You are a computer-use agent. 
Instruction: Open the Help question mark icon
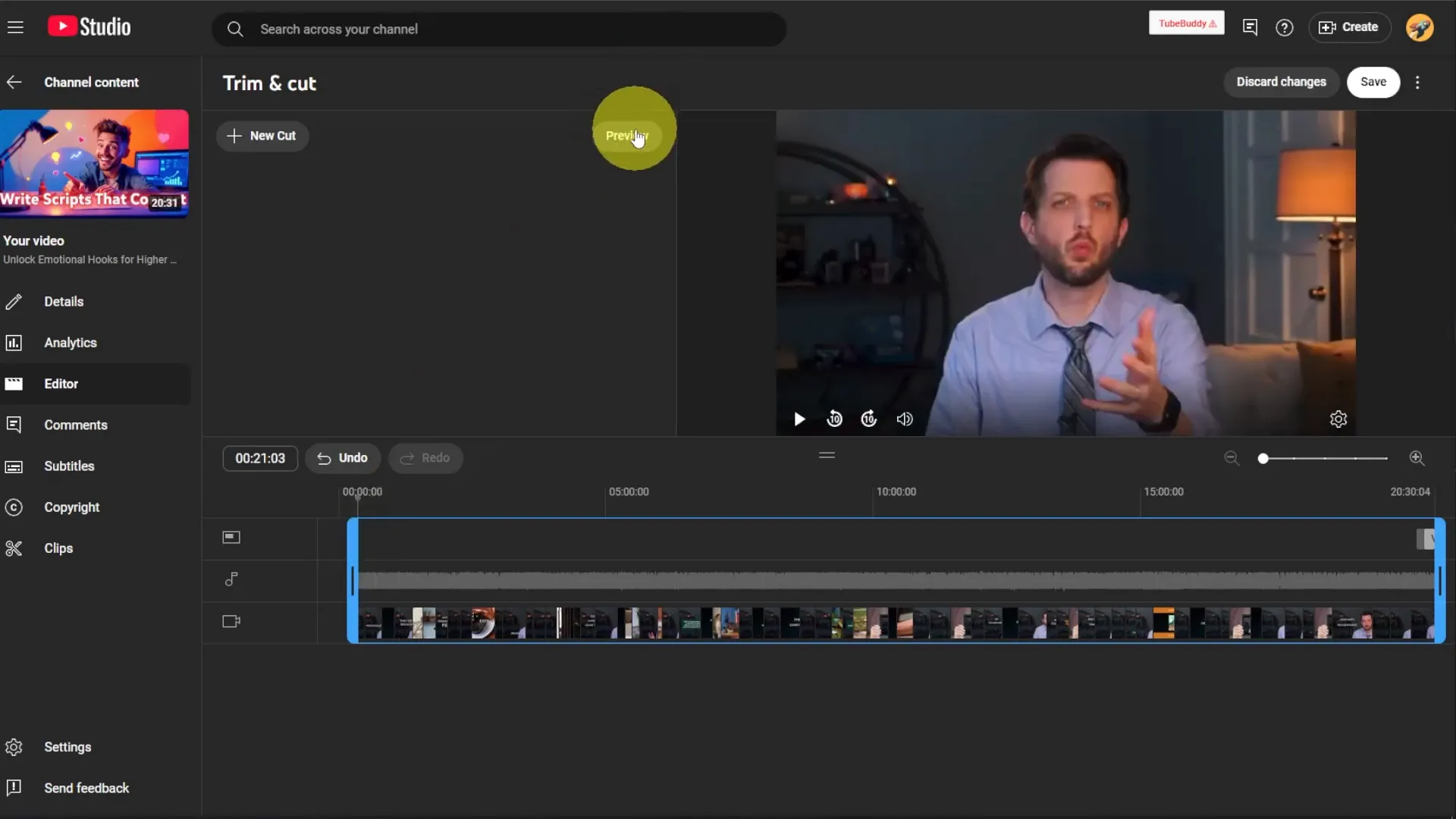tap(1284, 27)
